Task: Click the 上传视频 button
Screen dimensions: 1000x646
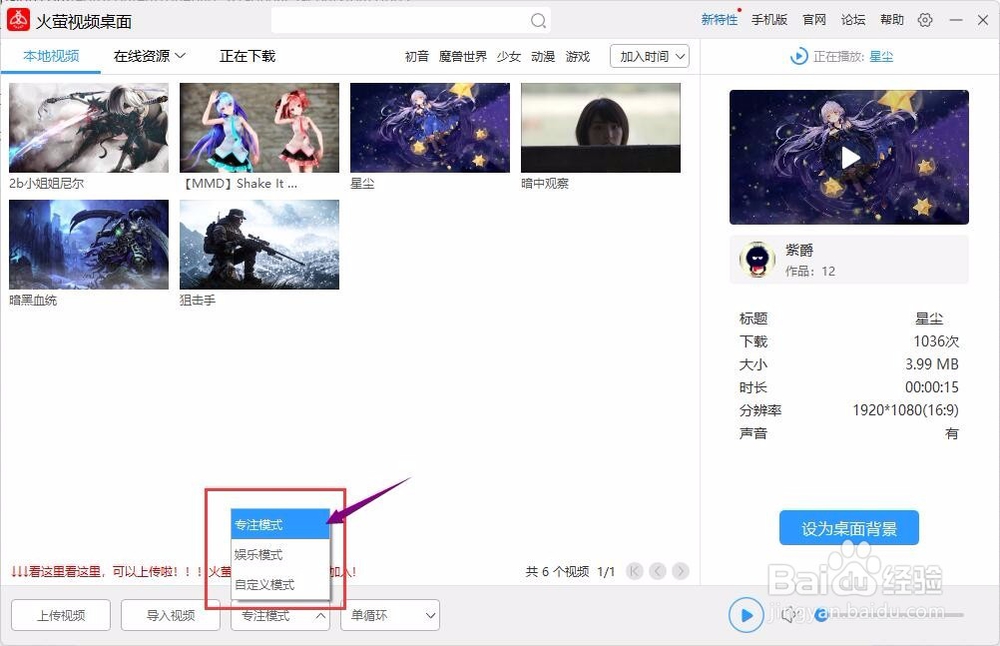Action: [61, 615]
